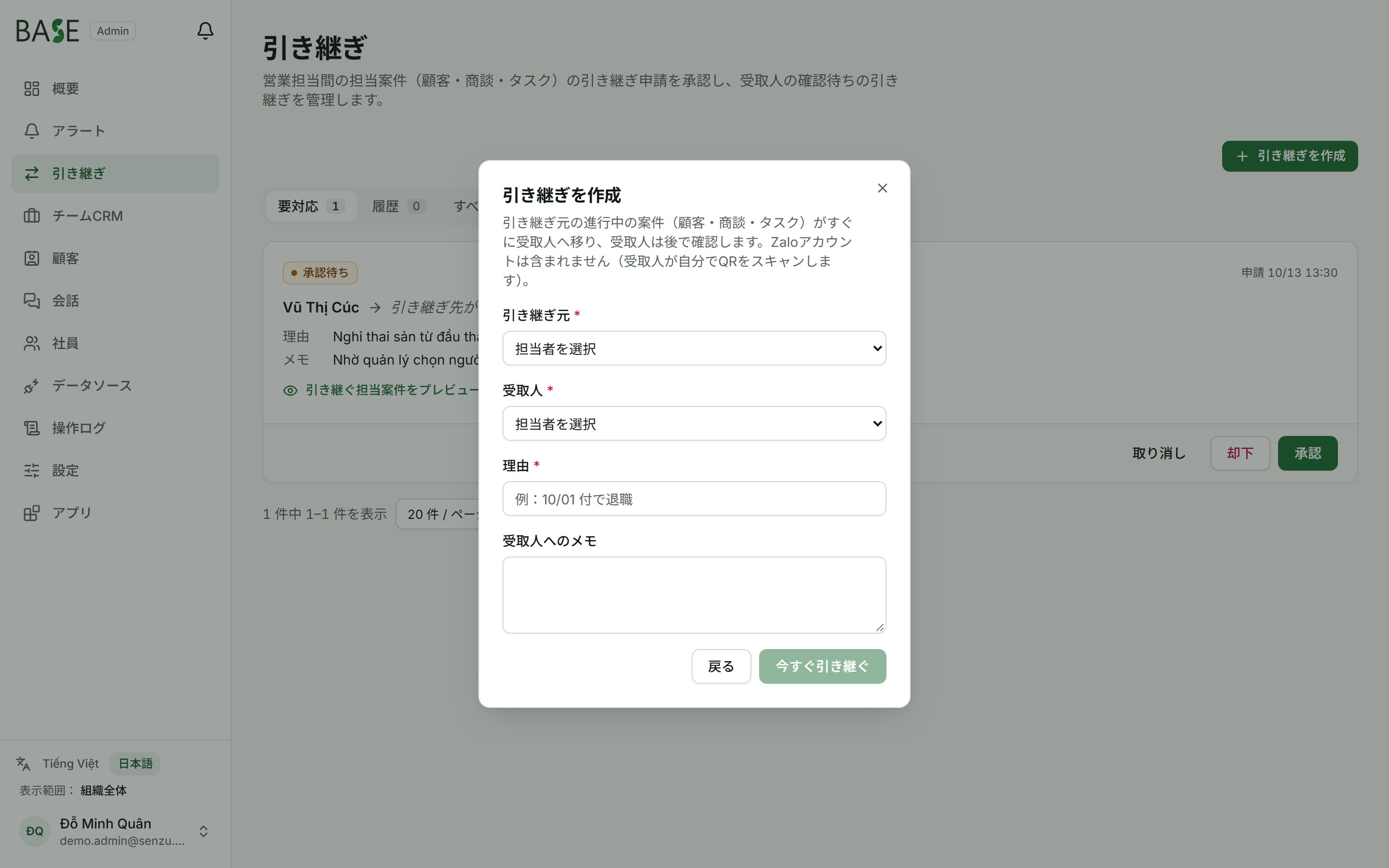This screenshot has width=1389, height=868.
Task: Close the 引き継ぎを作成 dialog with X
Action: click(x=882, y=188)
